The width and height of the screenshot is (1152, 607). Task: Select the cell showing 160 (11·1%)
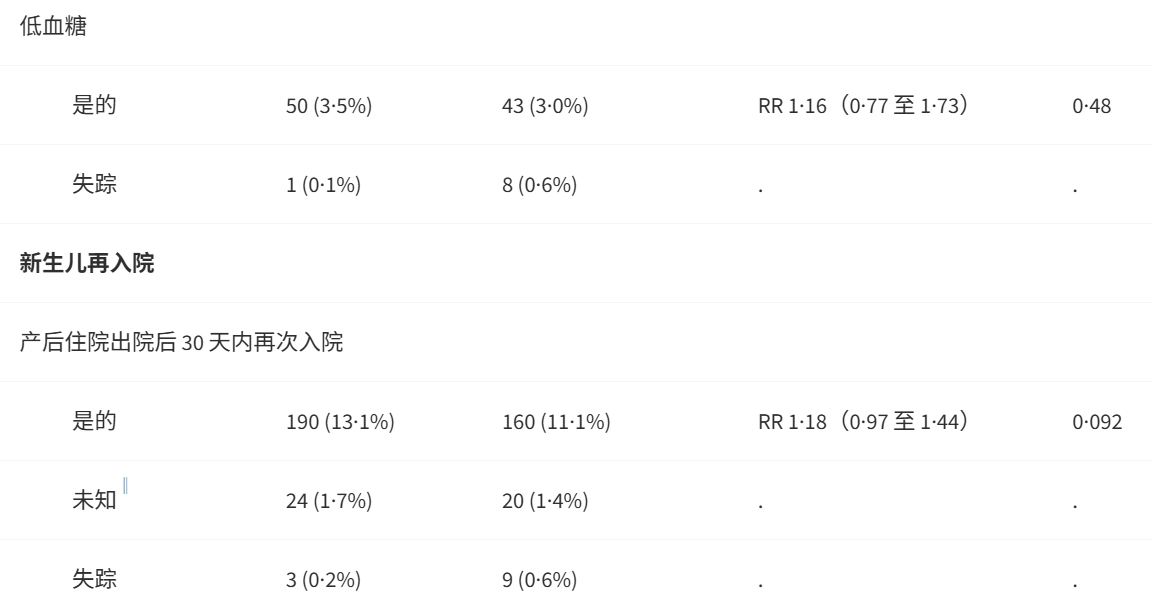pos(556,422)
